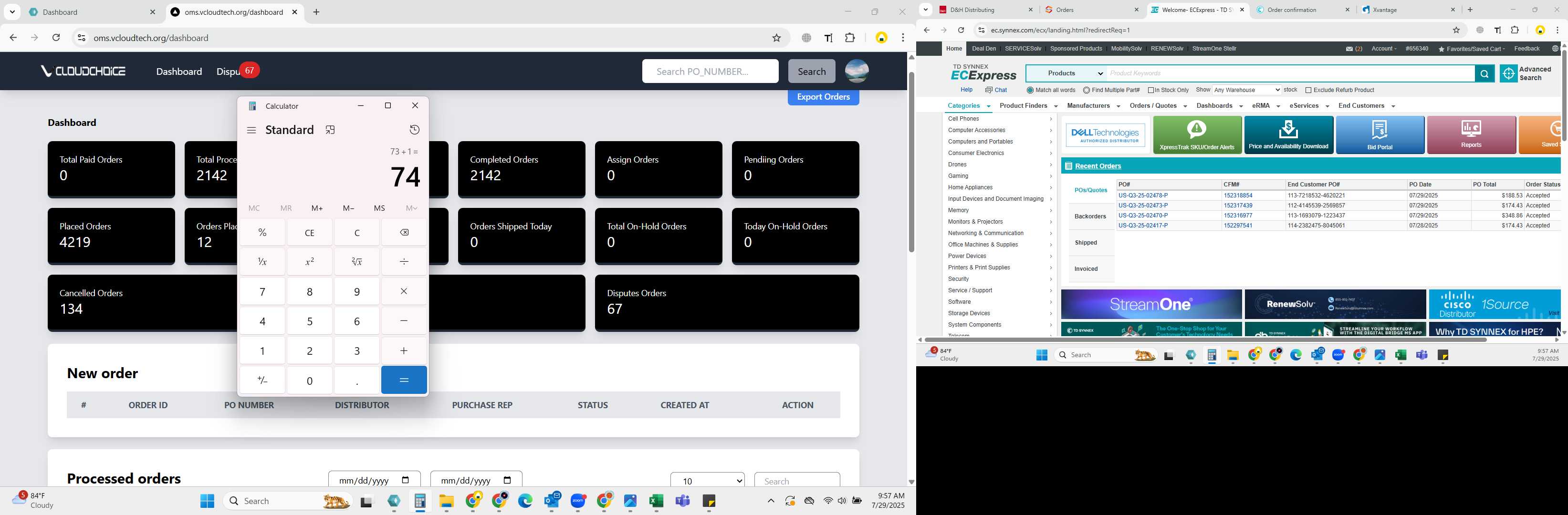Click the calculator backspace key

pyautogui.click(x=404, y=232)
